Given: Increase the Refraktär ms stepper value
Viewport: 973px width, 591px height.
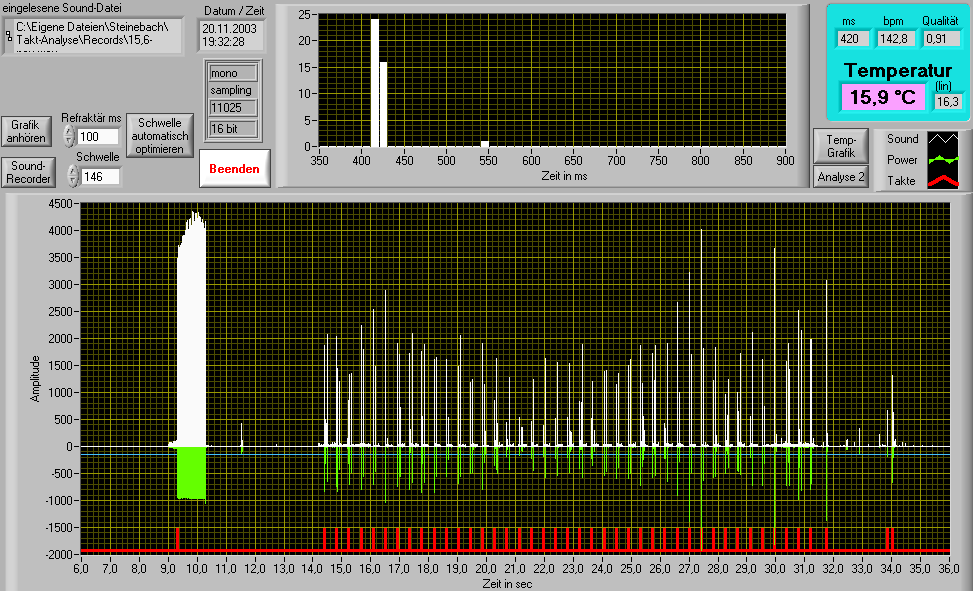Looking at the screenshot, I should tap(69, 131).
